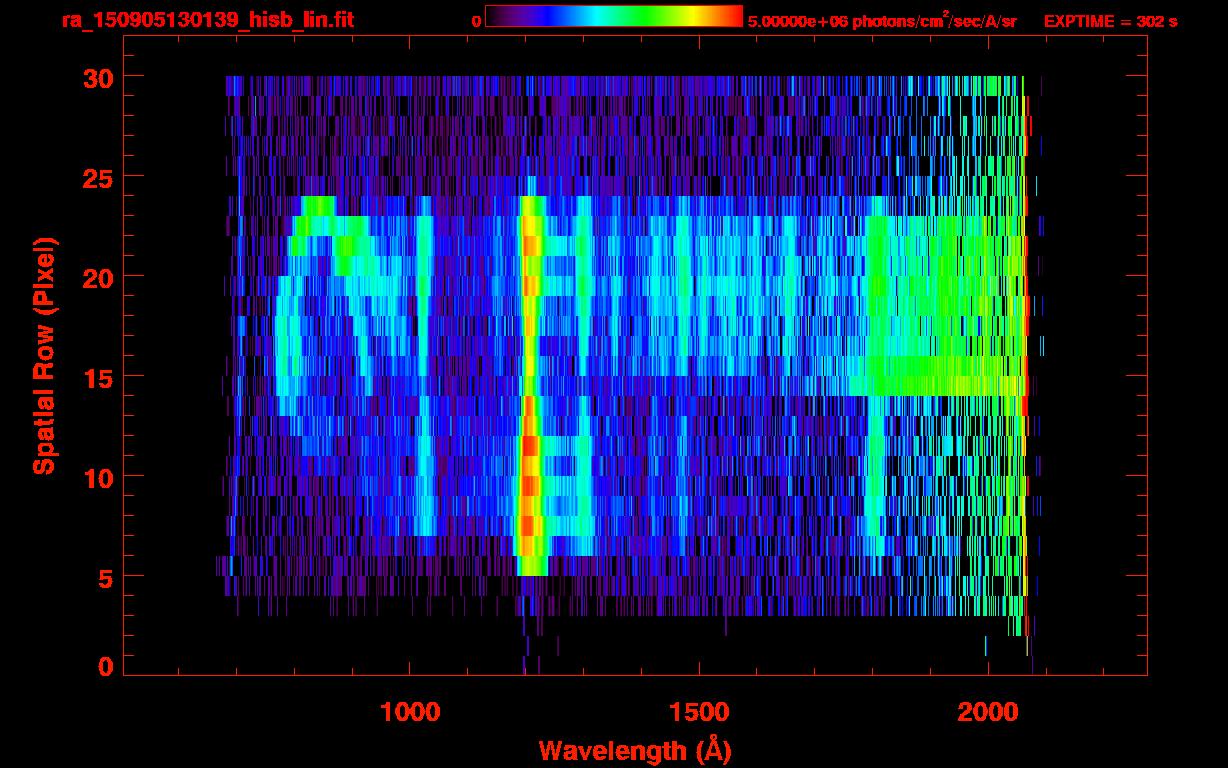Click the file name title ra_150905130139_hisb_lin.fit
The width and height of the screenshot is (1228, 768).
(207, 20)
